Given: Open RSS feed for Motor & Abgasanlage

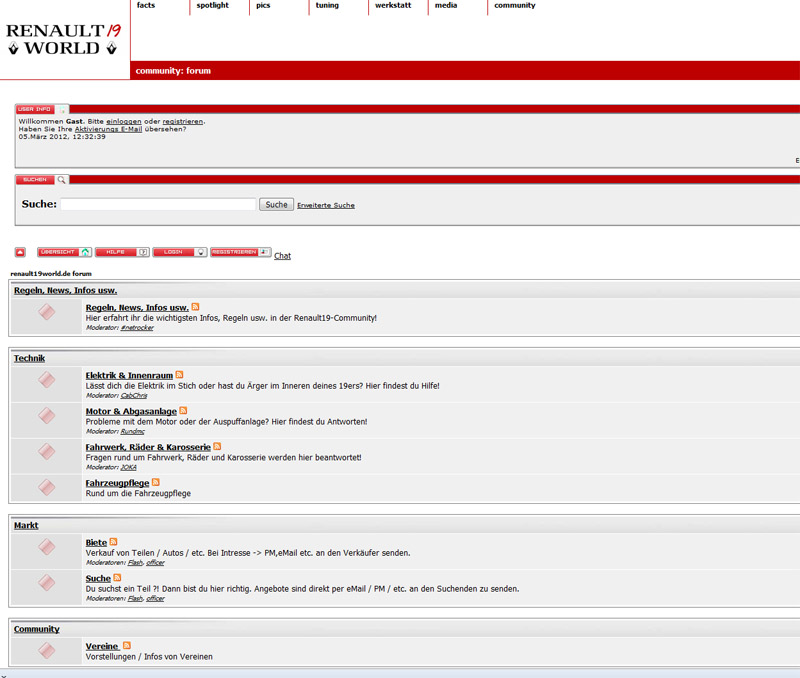Looking at the screenshot, I should (183, 410).
